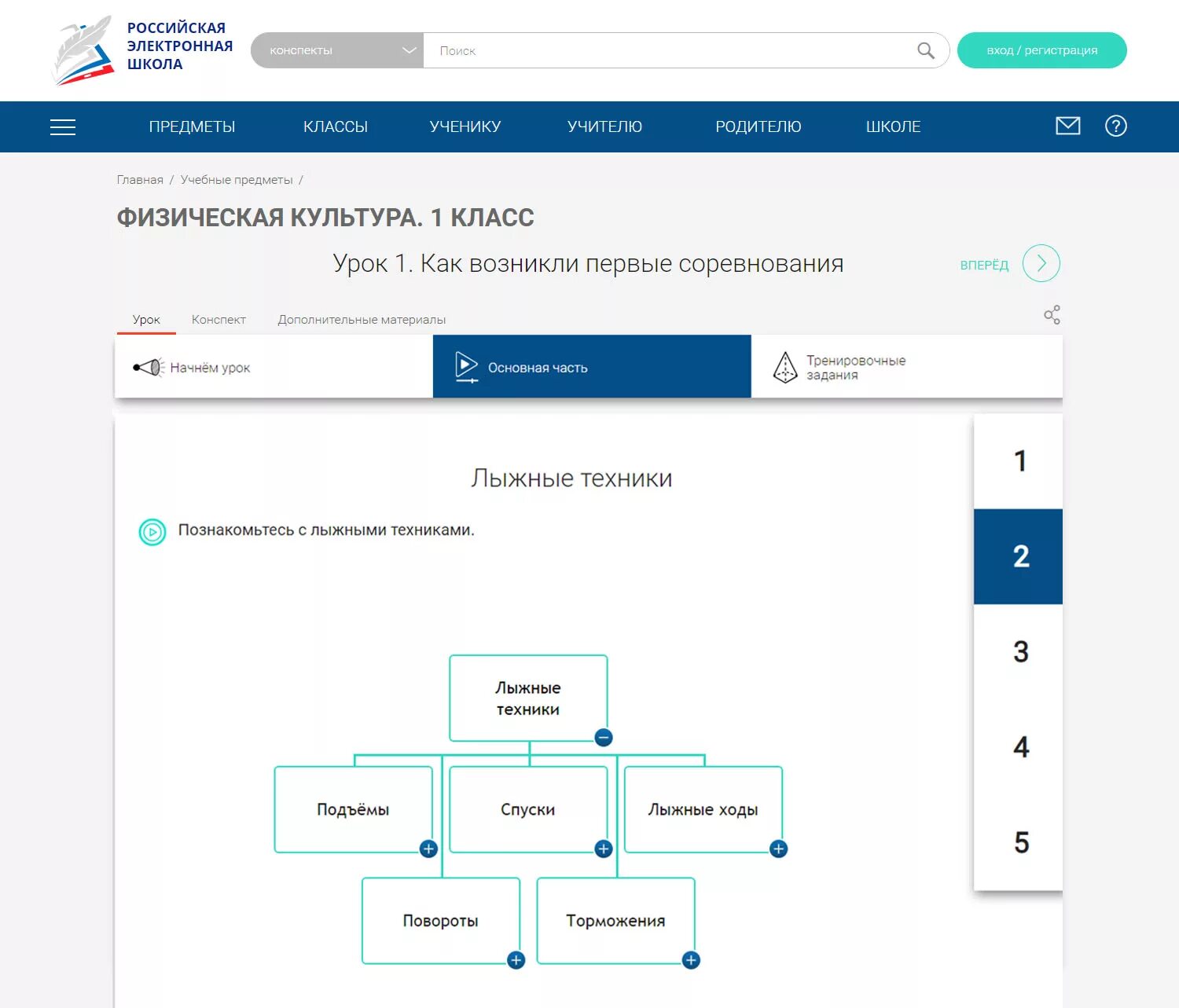Click the share icon
Image resolution: width=1179 pixels, height=1008 pixels.
point(1052,315)
